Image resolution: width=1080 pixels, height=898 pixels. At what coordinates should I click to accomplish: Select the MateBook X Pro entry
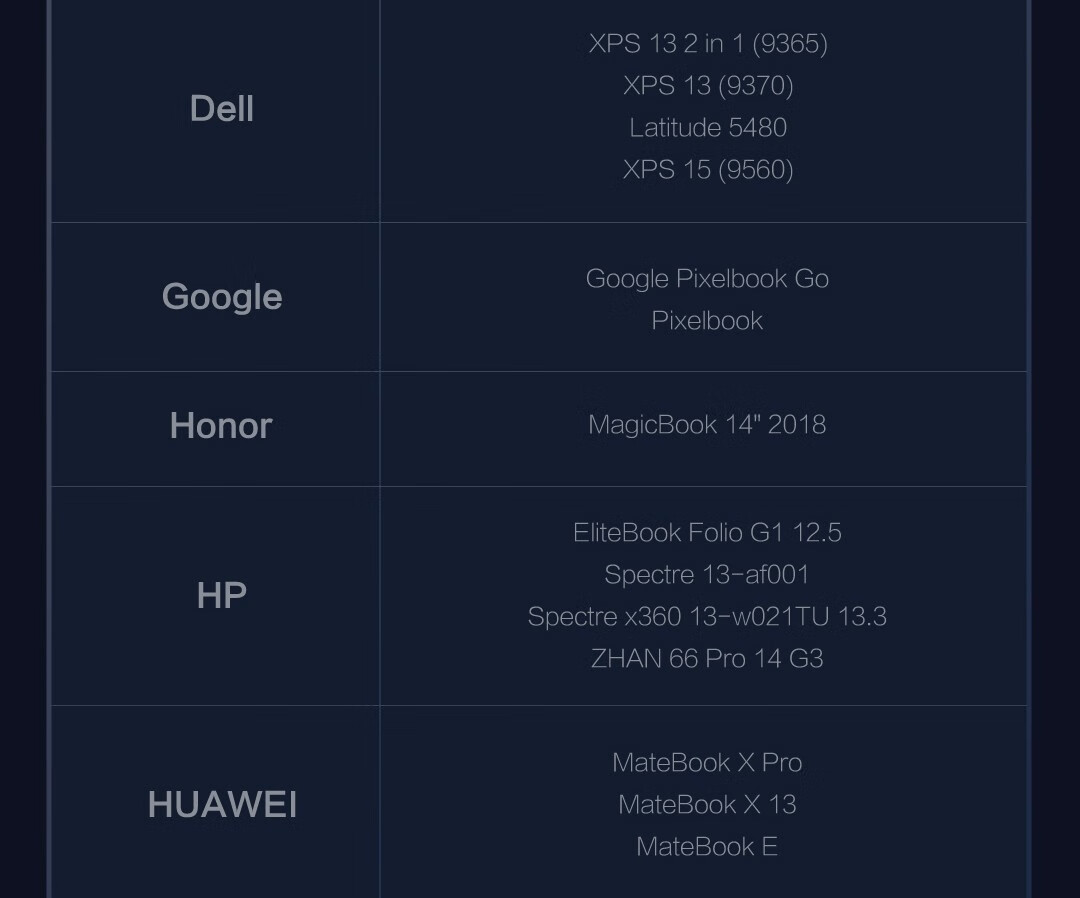[707, 762]
